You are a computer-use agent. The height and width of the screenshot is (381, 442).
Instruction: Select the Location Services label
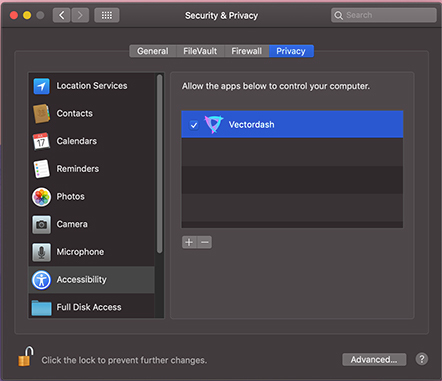(92, 86)
